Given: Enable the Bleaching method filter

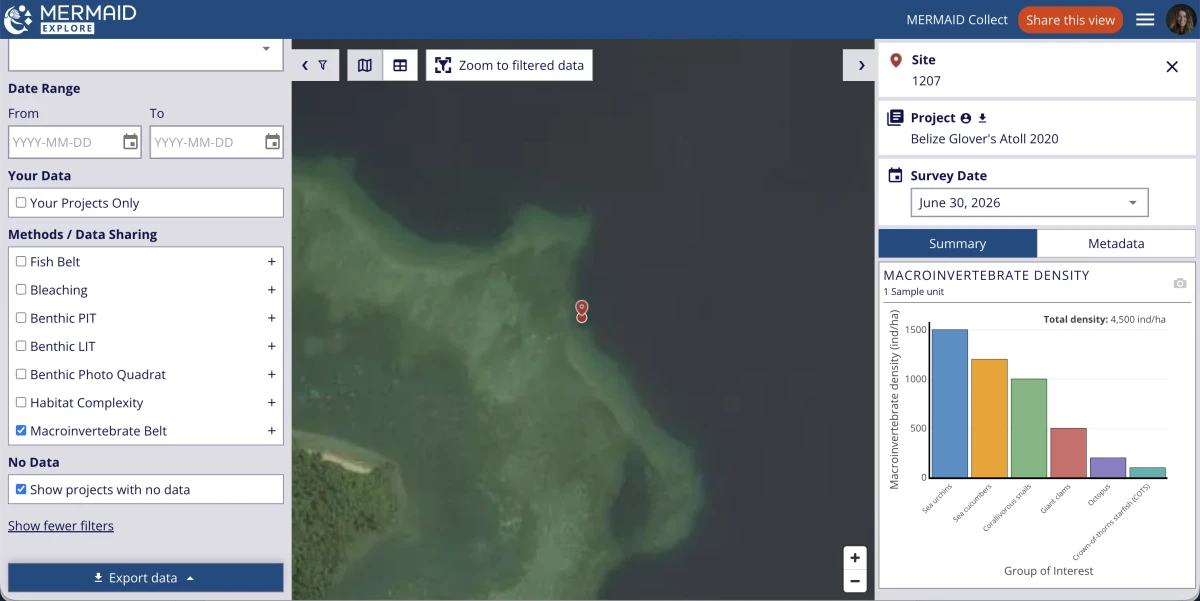Looking at the screenshot, I should click(21, 290).
